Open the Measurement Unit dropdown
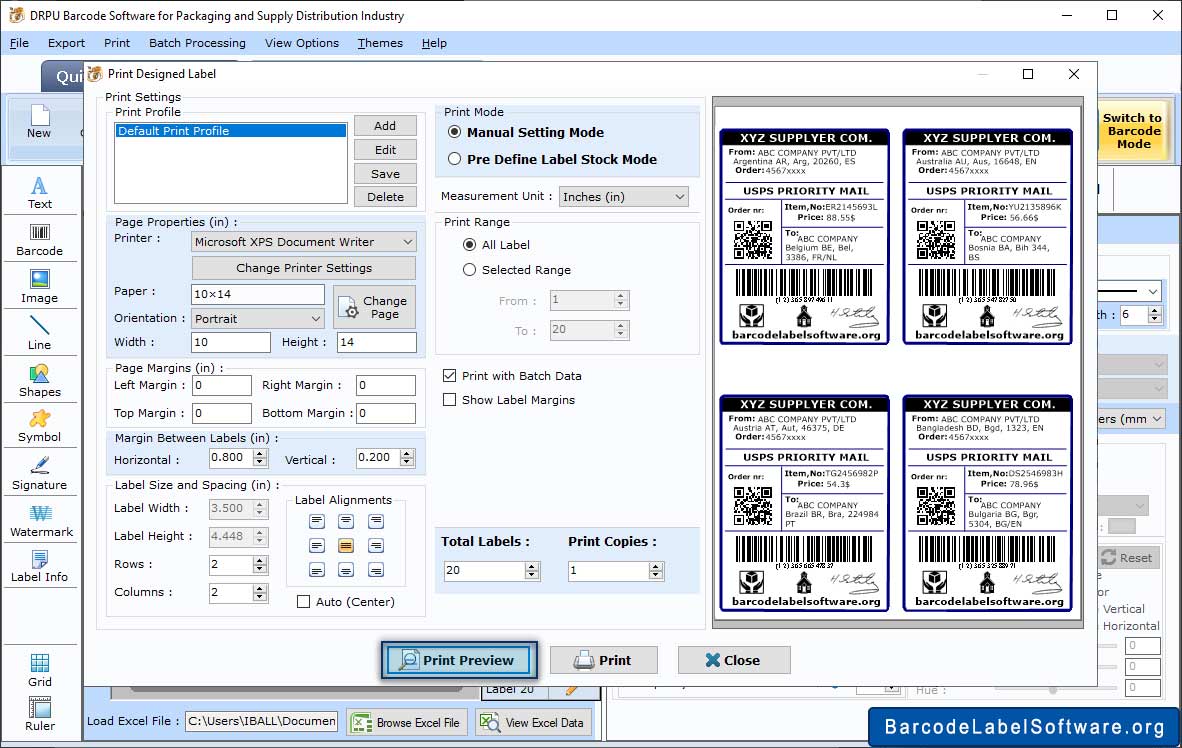This screenshot has height=748, width=1182. click(623, 197)
